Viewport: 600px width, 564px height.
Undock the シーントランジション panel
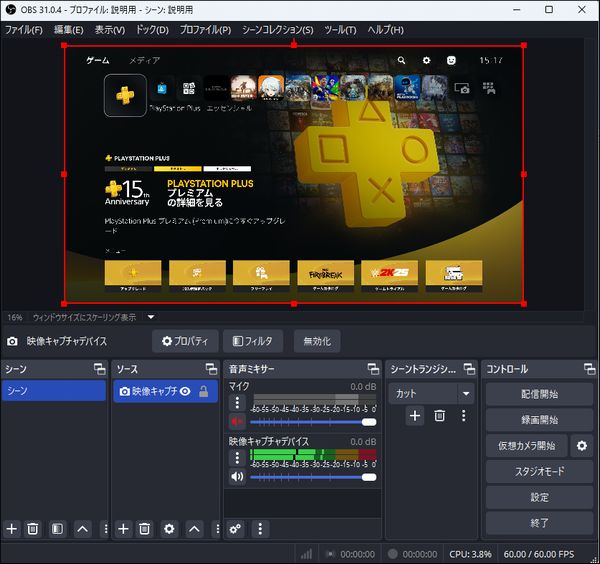coord(469,369)
